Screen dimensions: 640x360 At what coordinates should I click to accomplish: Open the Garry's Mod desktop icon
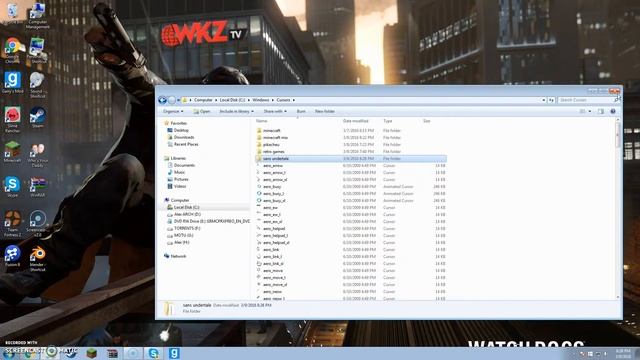[x=12, y=82]
